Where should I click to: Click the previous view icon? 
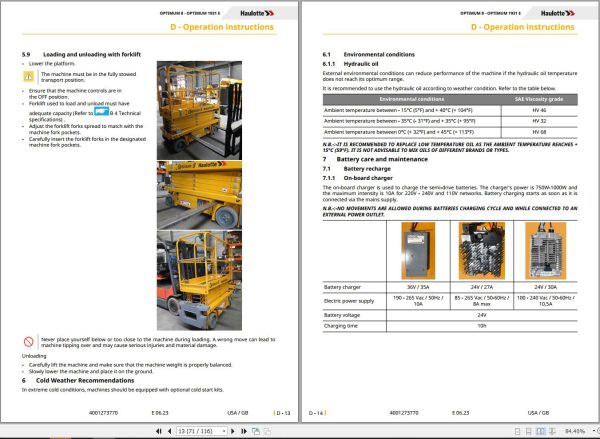click(x=256, y=431)
